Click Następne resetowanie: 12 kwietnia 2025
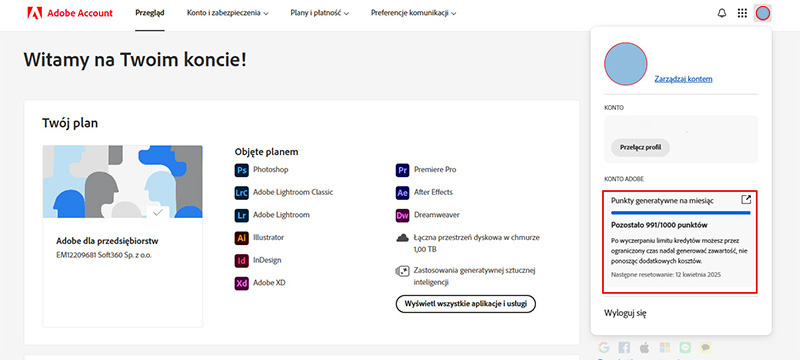This screenshot has height=360, width=800. [x=666, y=275]
